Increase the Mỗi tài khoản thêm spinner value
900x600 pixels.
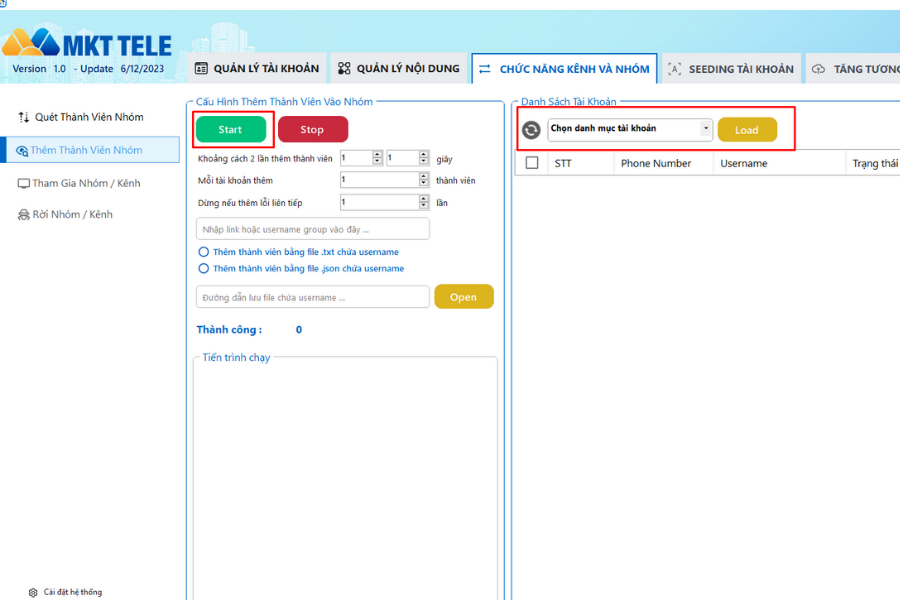(424, 176)
